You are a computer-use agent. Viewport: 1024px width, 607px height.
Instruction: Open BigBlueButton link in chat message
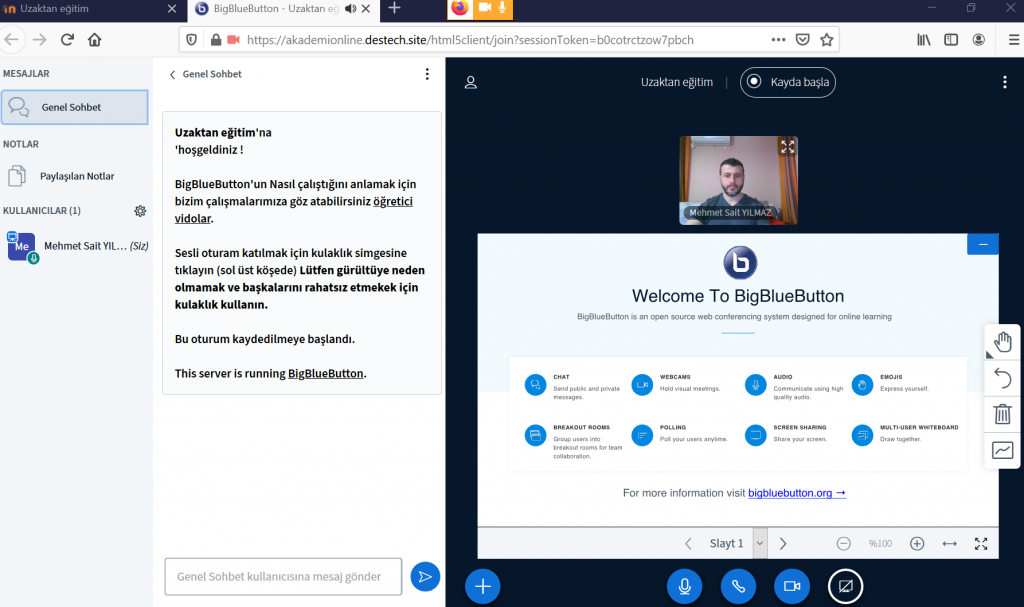pyautogui.click(x=326, y=374)
